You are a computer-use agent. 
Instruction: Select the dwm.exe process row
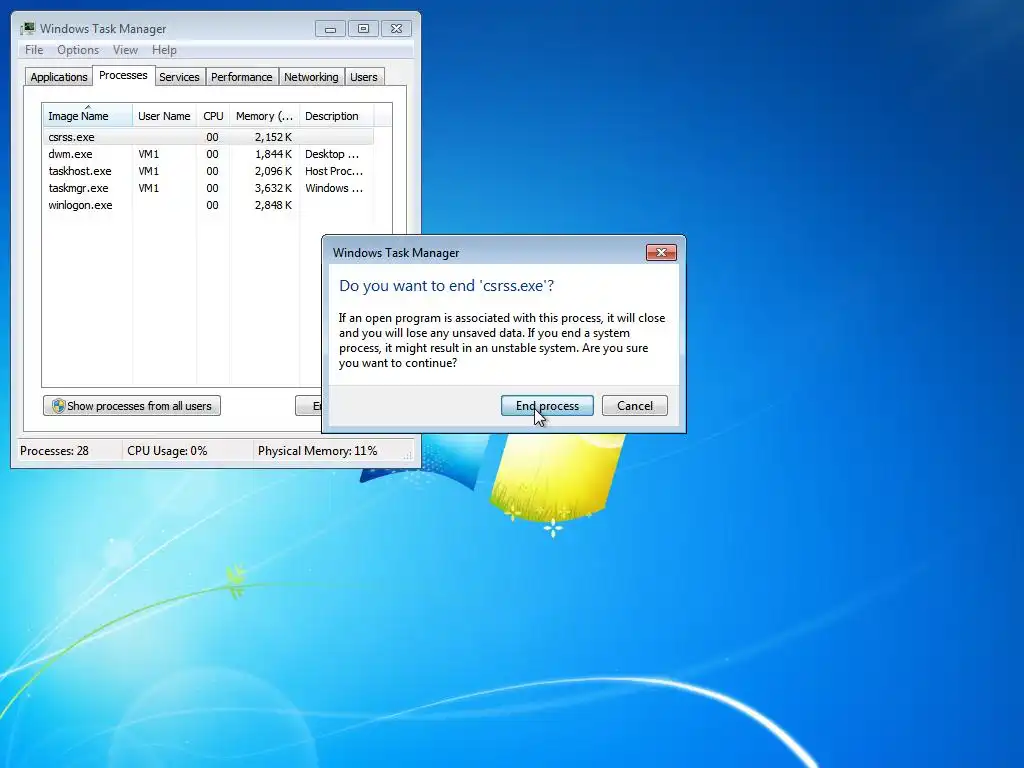point(208,154)
